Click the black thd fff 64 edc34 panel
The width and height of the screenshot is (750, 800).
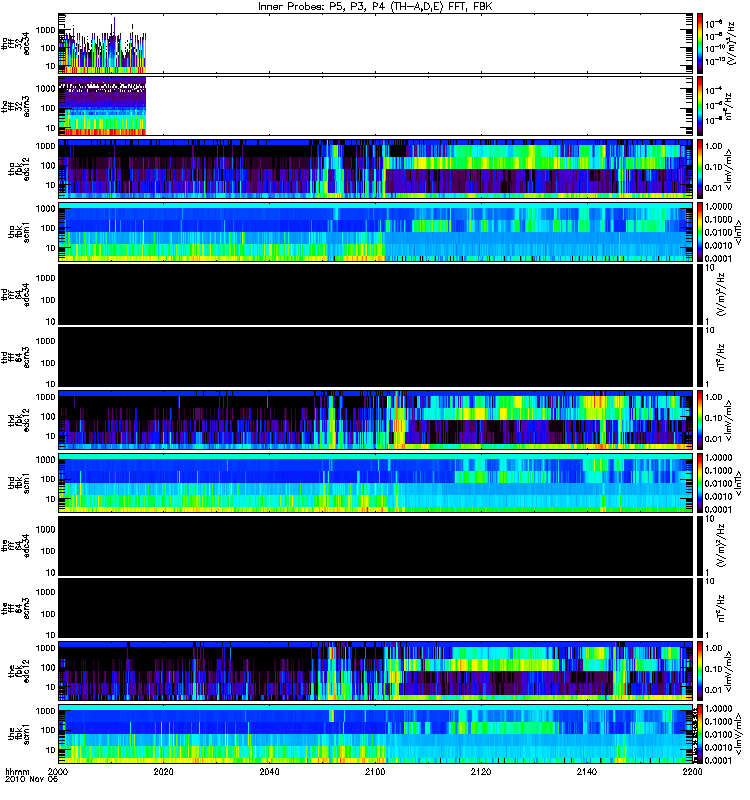[x=375, y=294]
